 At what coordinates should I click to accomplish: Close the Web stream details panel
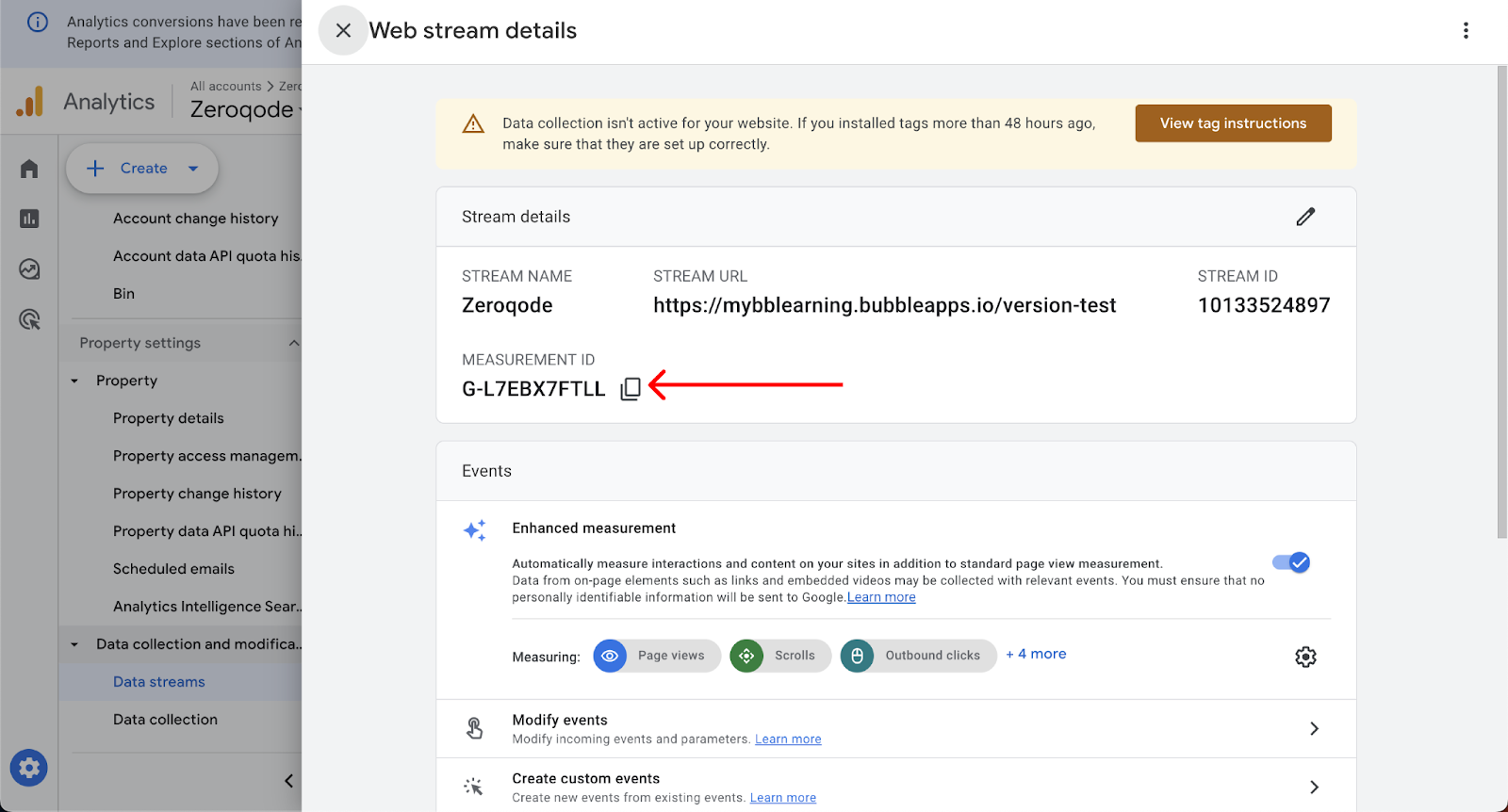point(343,31)
